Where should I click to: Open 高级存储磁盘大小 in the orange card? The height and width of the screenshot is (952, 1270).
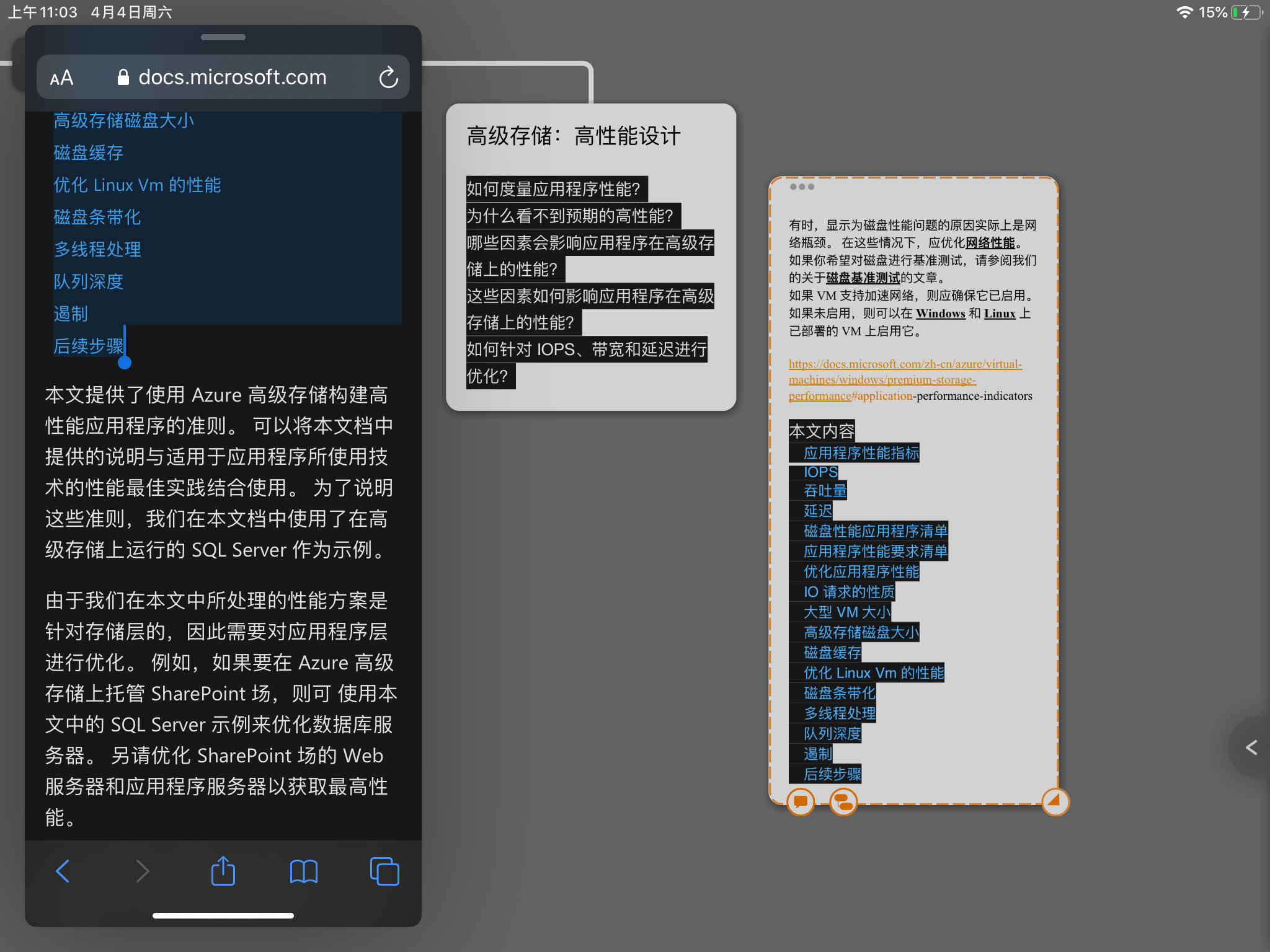point(861,632)
